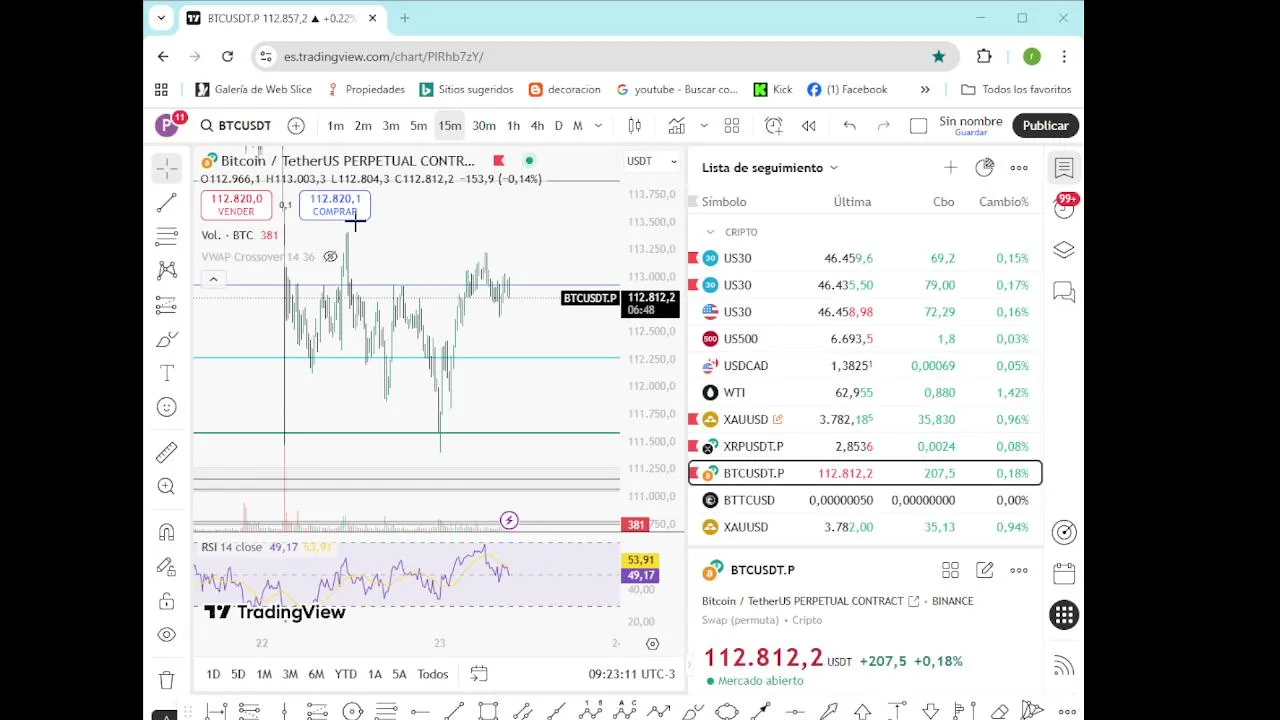
Task: Select the 1m timeframe
Action: click(335, 125)
